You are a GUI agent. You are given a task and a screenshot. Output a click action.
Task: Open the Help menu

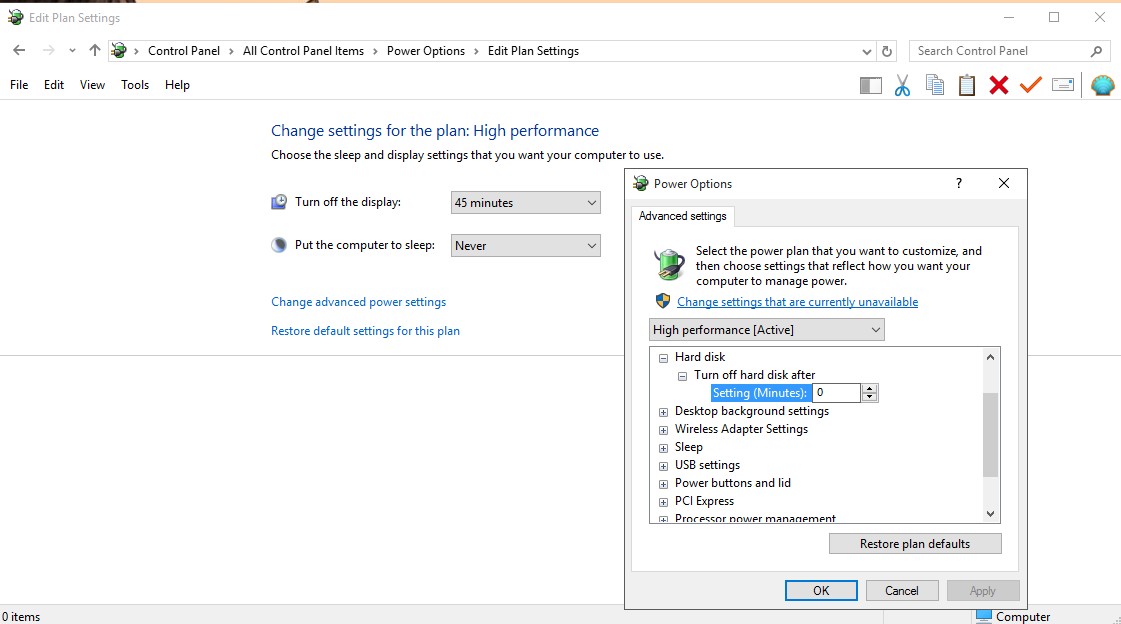(x=177, y=84)
